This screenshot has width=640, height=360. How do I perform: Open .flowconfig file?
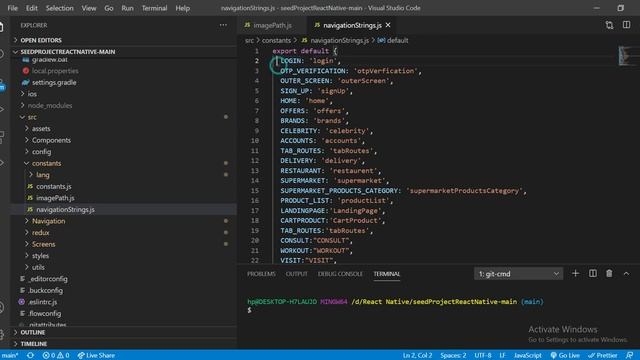pyautogui.click(x=44, y=313)
